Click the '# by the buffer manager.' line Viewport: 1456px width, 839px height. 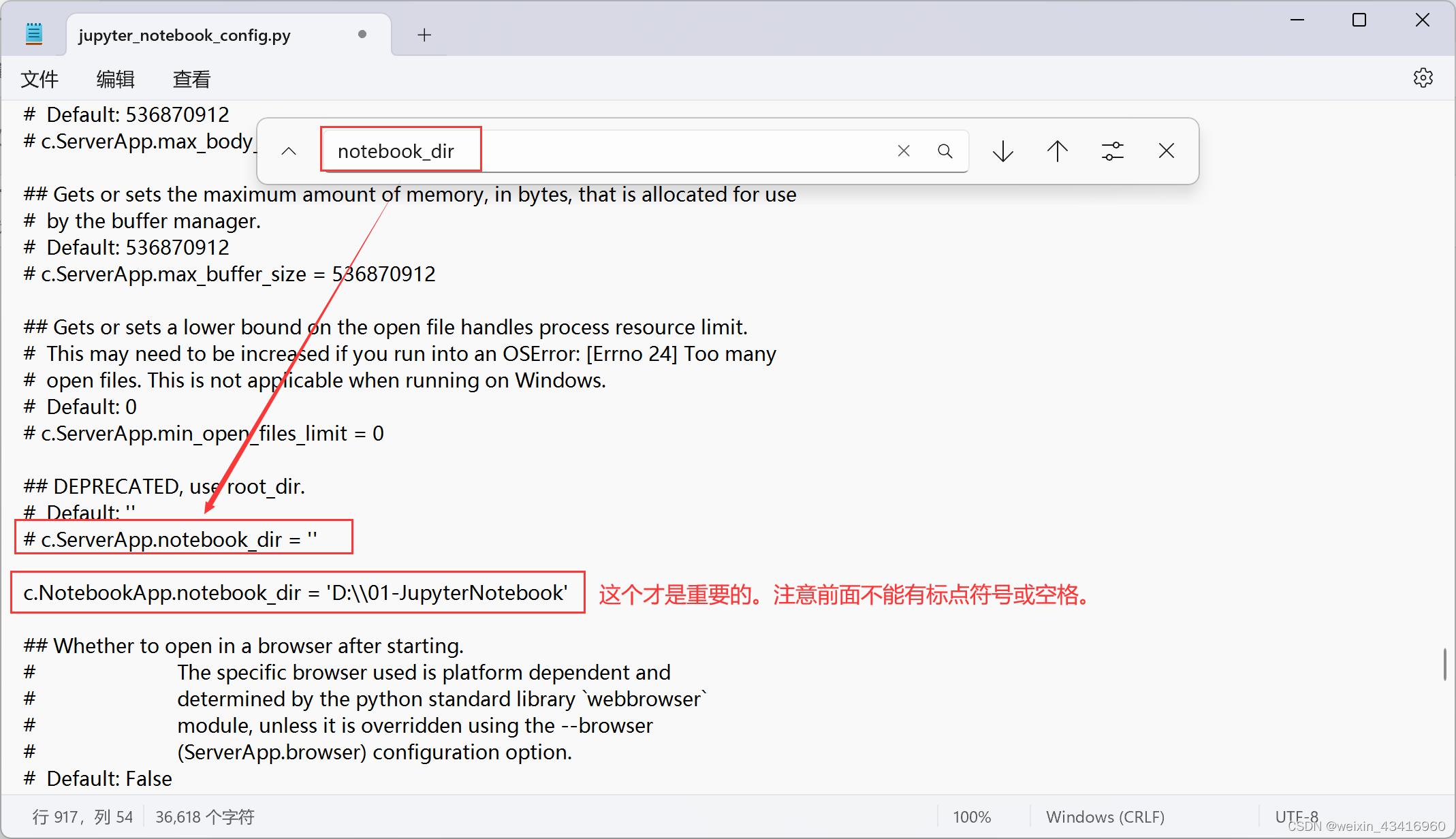click(x=142, y=221)
